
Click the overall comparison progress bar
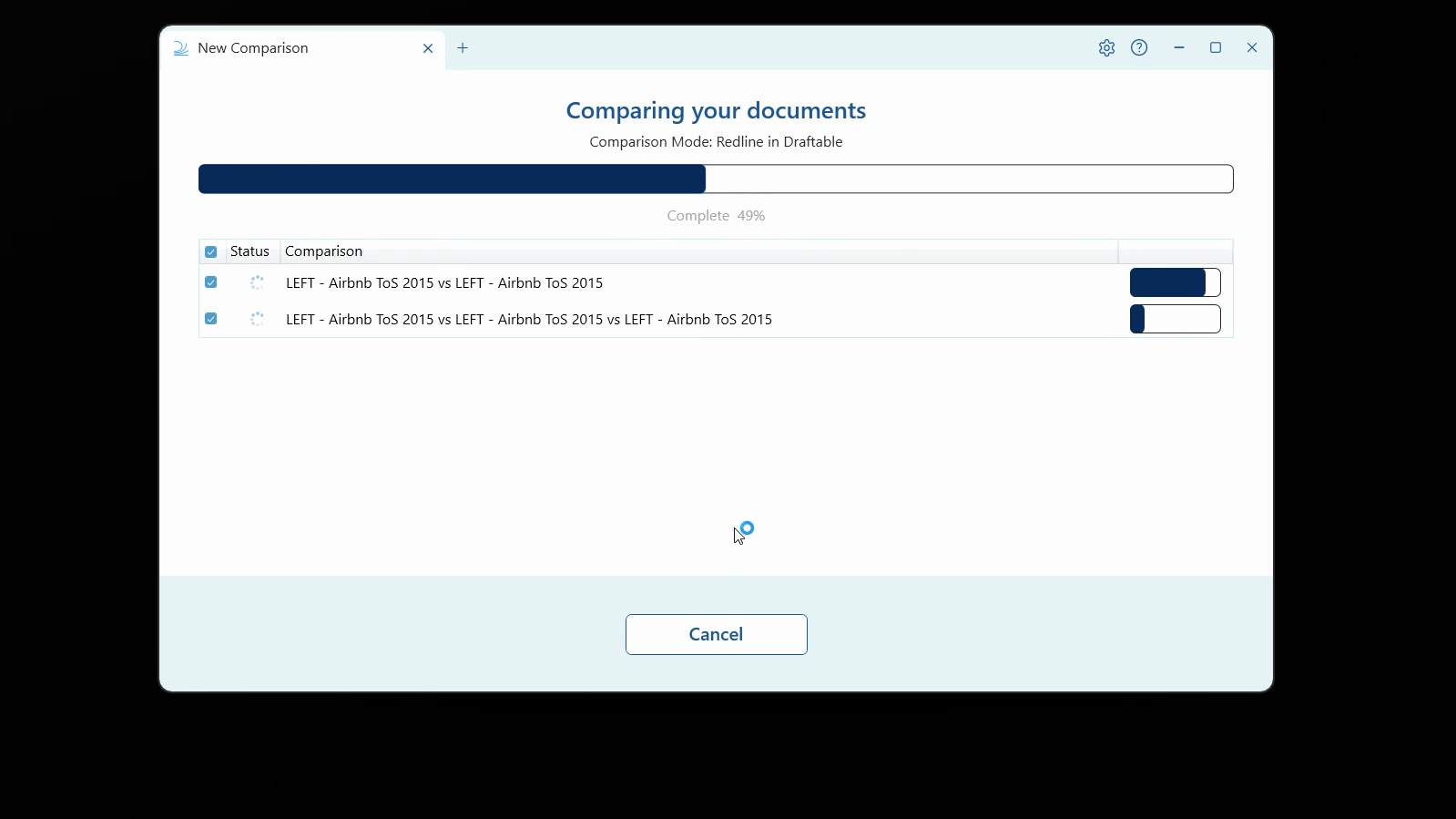pos(716,179)
